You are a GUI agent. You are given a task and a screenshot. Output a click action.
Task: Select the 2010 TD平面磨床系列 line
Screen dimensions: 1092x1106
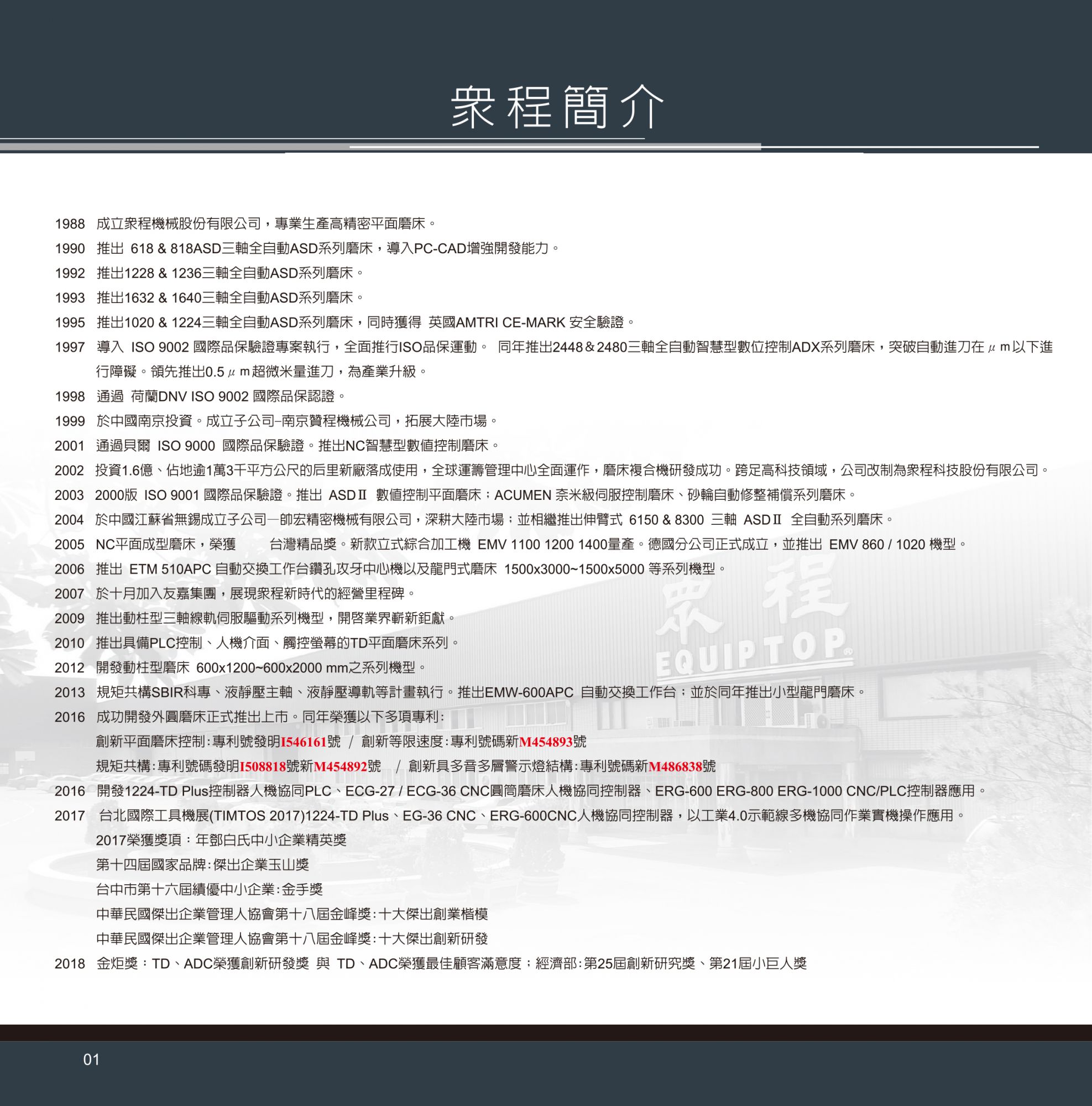tap(258, 643)
